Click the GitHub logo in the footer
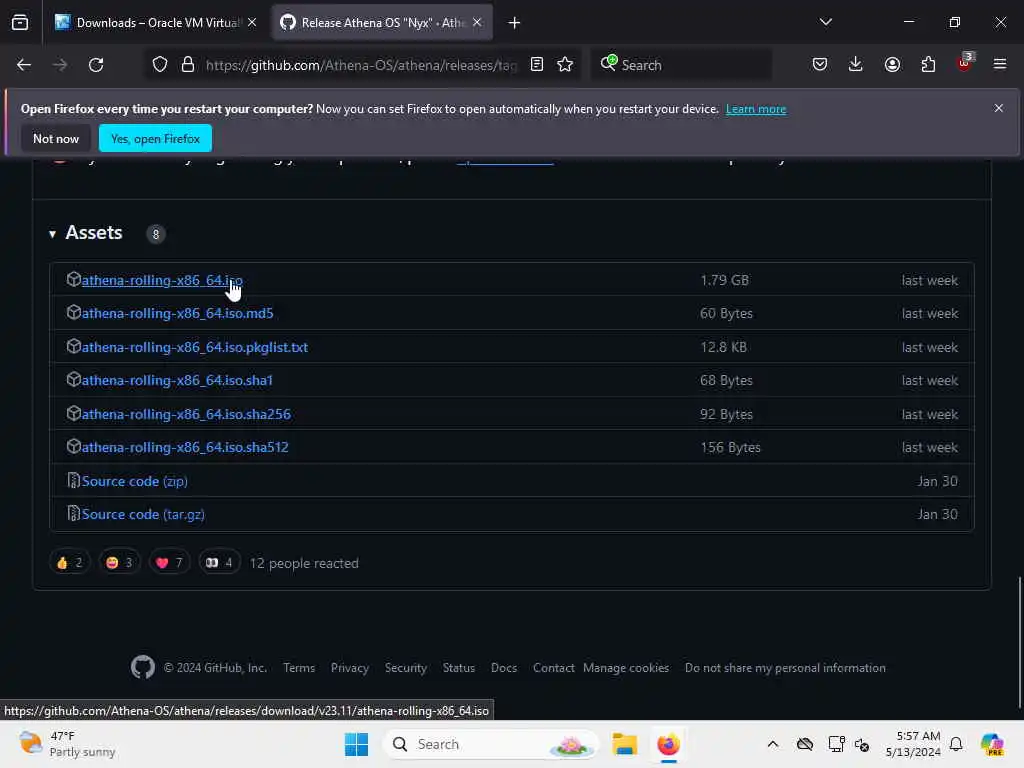This screenshot has height=768, width=1024. [142, 667]
